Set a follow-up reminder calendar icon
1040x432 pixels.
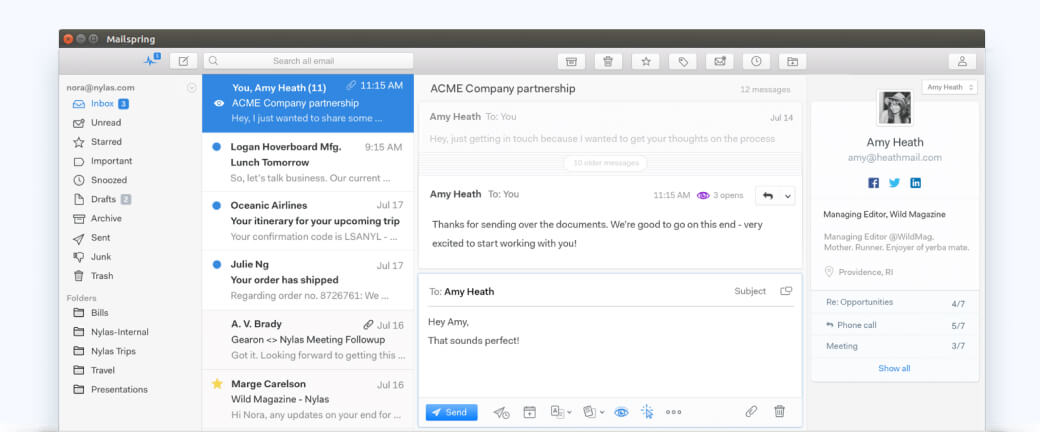point(529,412)
